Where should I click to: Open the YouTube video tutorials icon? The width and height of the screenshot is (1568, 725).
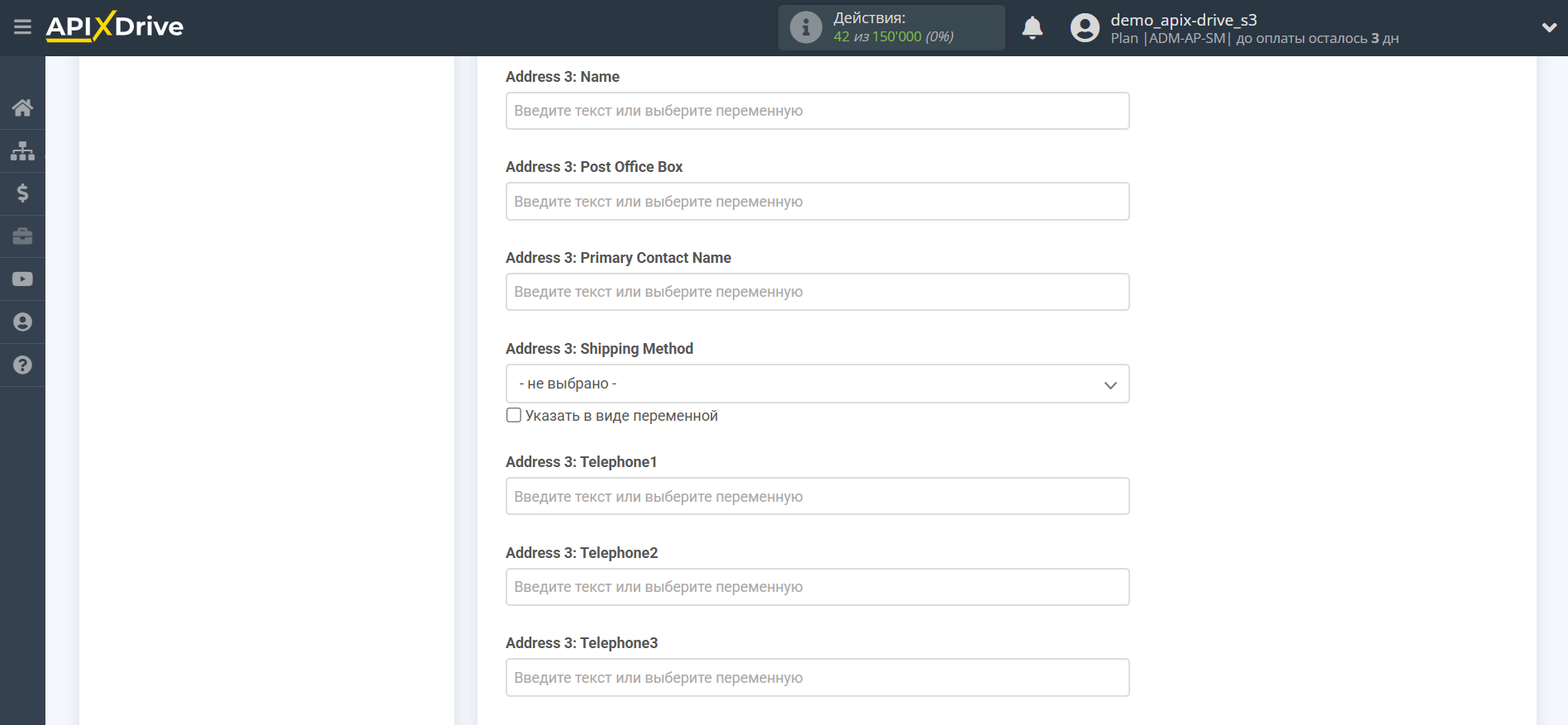click(22, 279)
